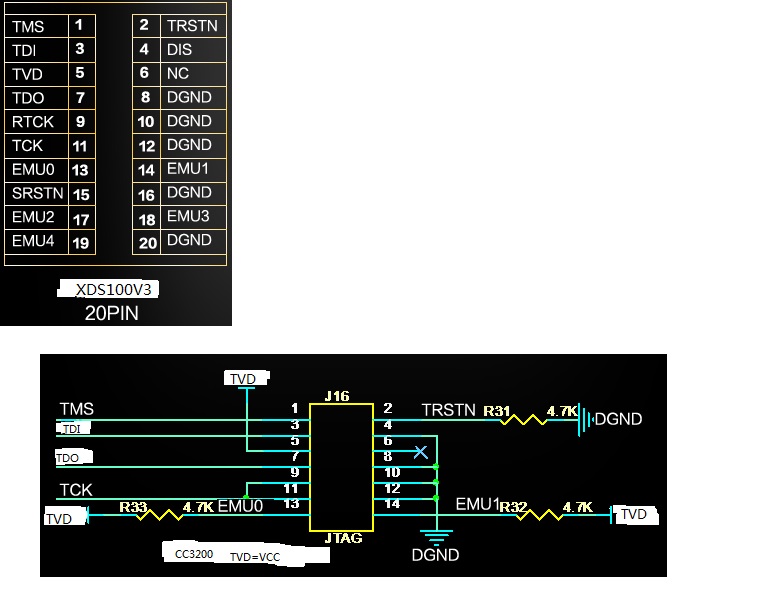Click the TVD=VCC annotation
The height and width of the screenshot is (614, 768).
[255, 557]
